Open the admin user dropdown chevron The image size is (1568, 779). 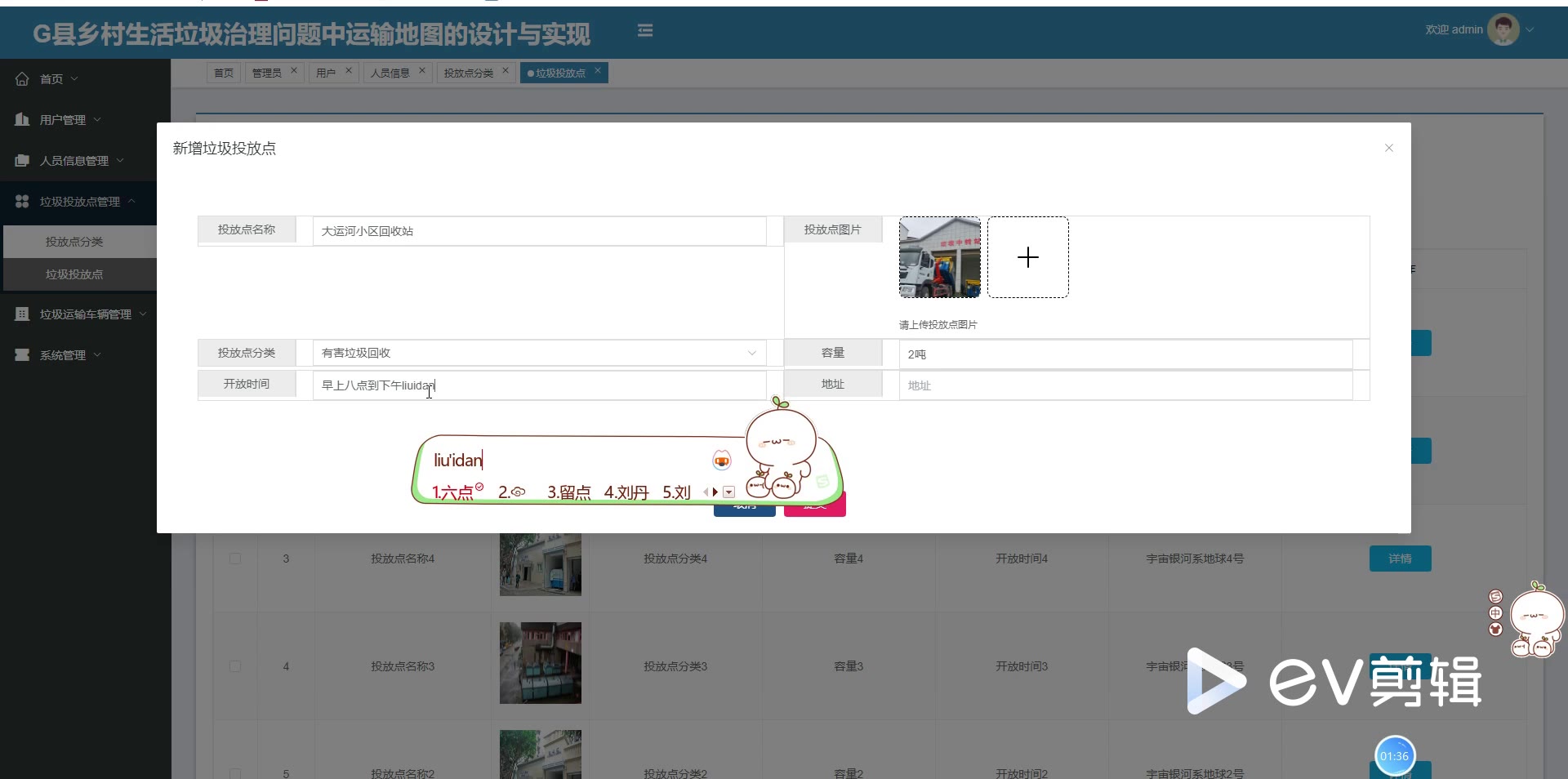coord(1530,30)
